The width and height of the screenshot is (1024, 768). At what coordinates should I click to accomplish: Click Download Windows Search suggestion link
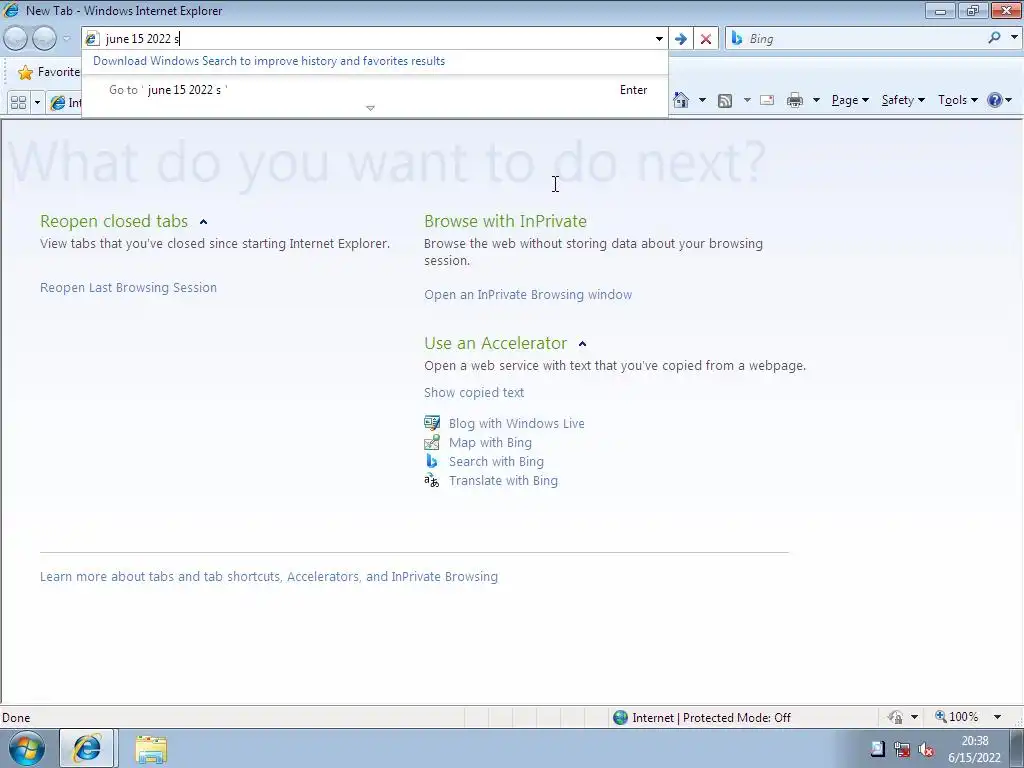point(268,61)
